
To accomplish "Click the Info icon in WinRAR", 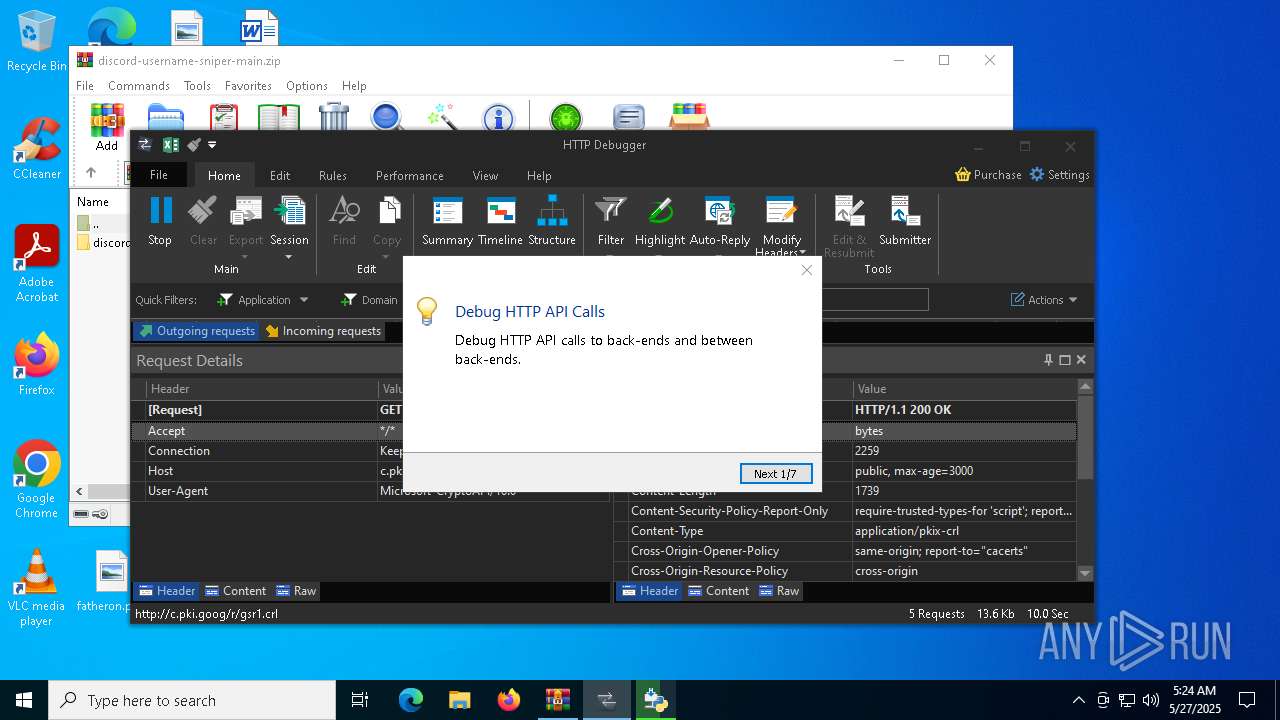I will [x=498, y=118].
